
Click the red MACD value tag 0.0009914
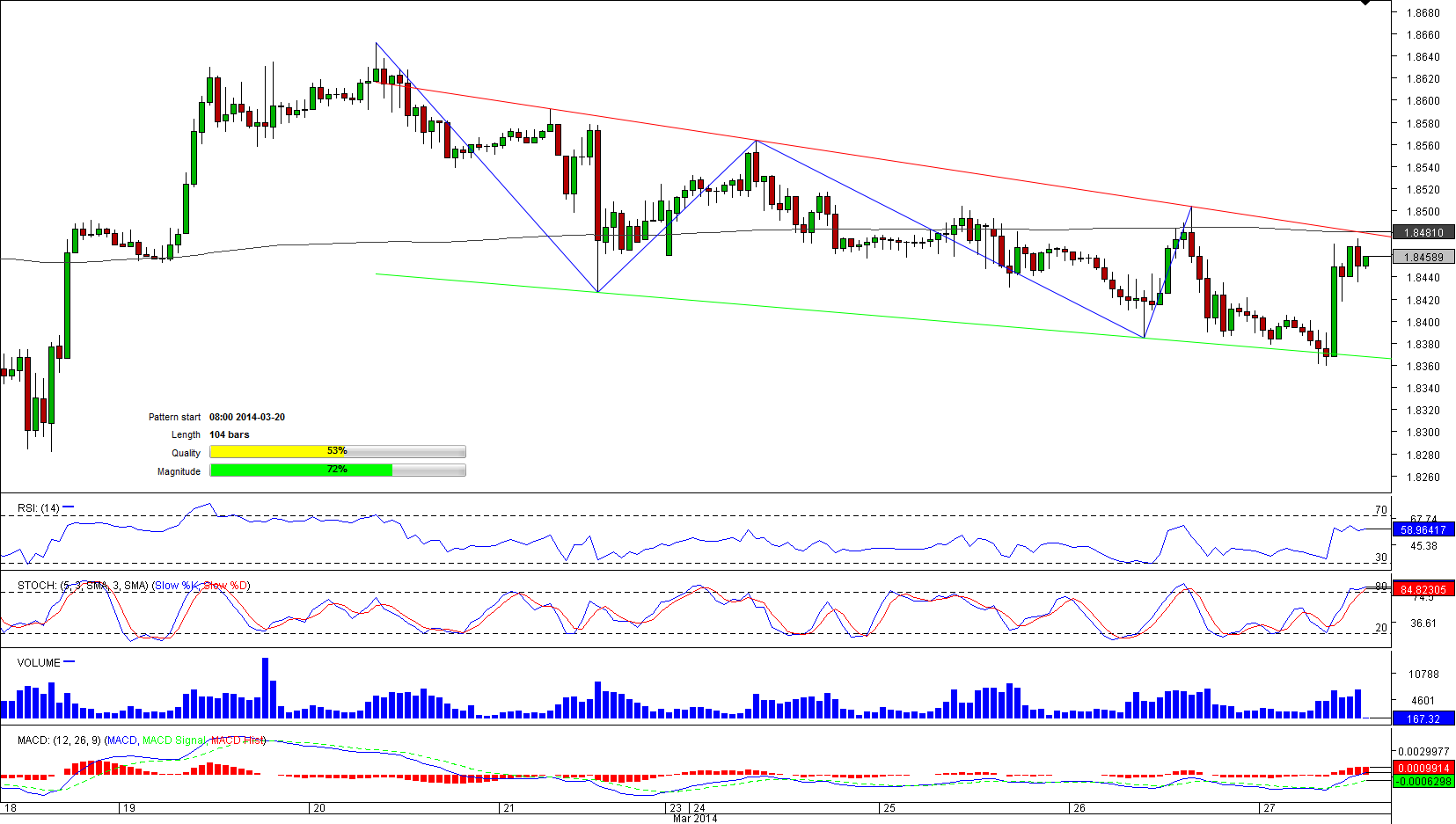click(x=1423, y=769)
